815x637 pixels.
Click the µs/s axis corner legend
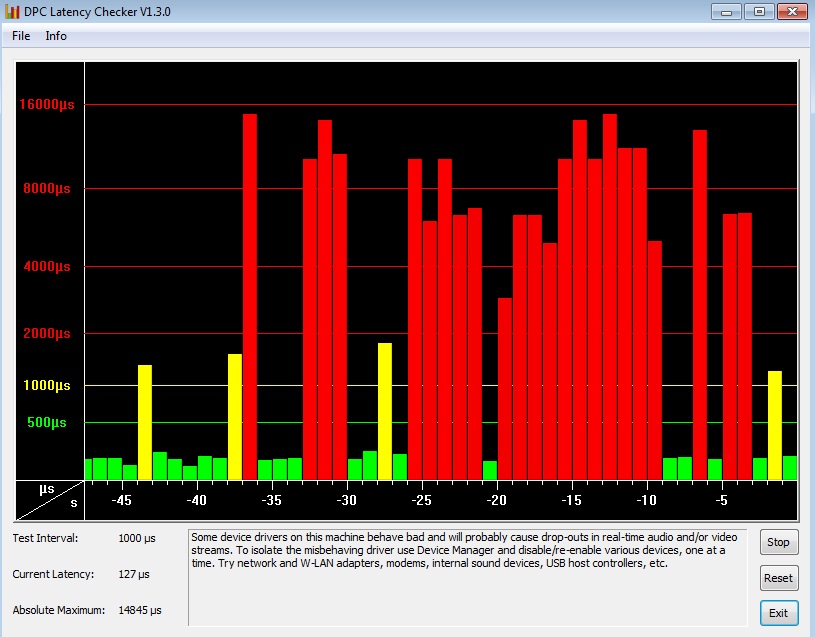[x=50, y=500]
